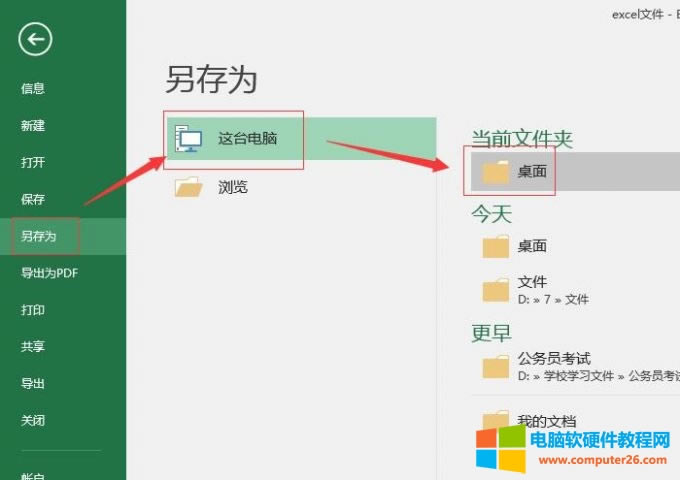The height and width of the screenshot is (480, 680).
Task: Select 导出 from the sidebar
Action: click(33, 383)
